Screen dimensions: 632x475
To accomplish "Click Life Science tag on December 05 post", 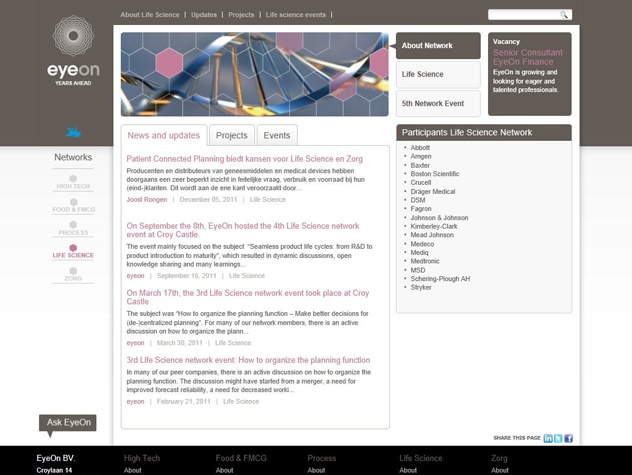I will click(x=268, y=200).
